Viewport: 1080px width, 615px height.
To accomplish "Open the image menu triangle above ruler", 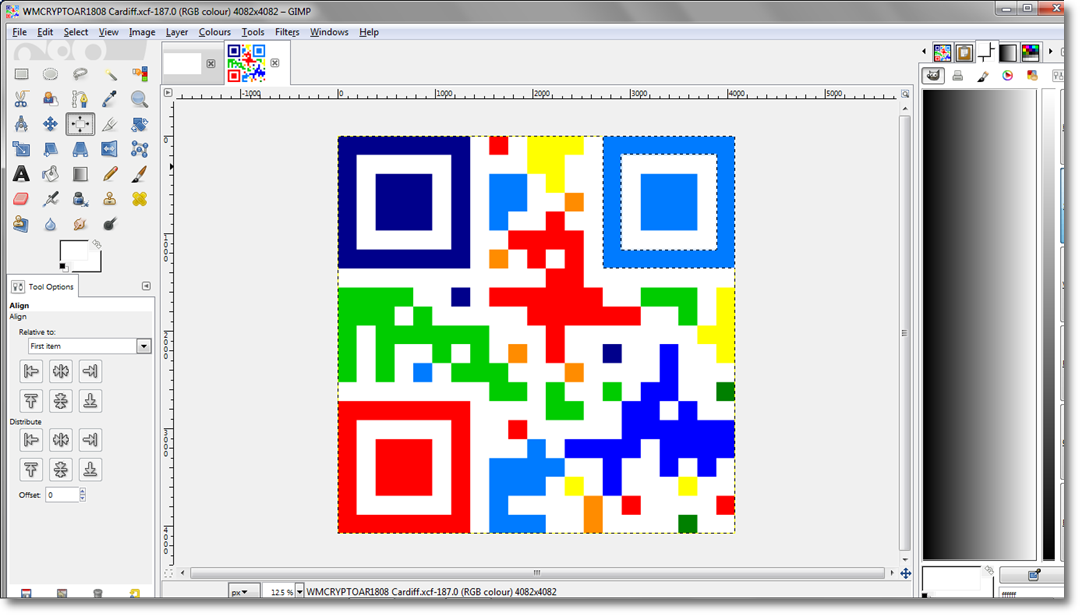I will coord(168,92).
